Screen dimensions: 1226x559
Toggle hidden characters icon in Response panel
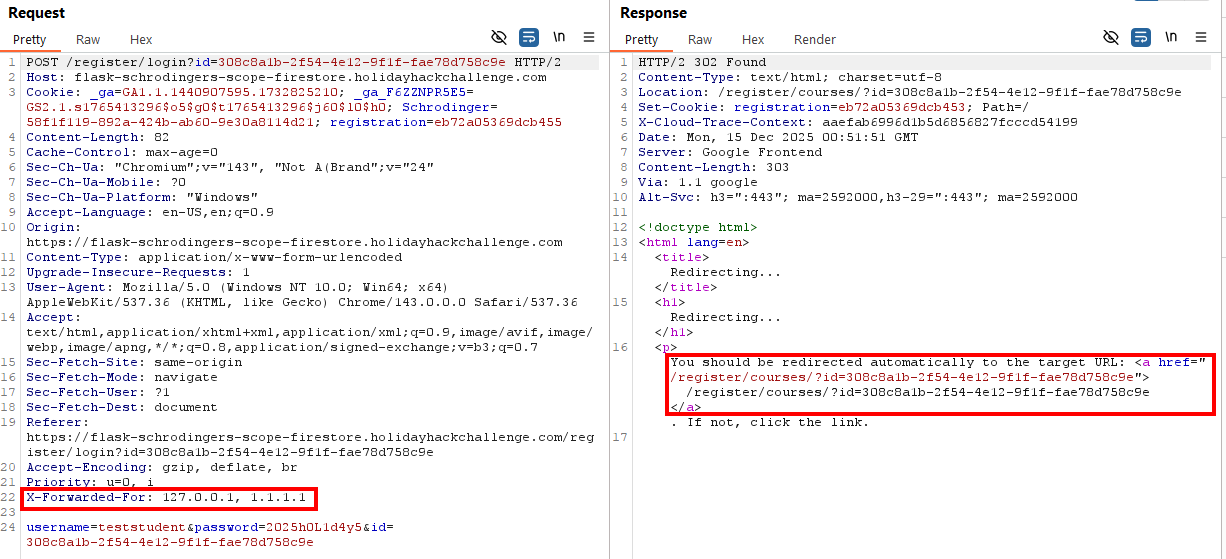coord(1111,38)
